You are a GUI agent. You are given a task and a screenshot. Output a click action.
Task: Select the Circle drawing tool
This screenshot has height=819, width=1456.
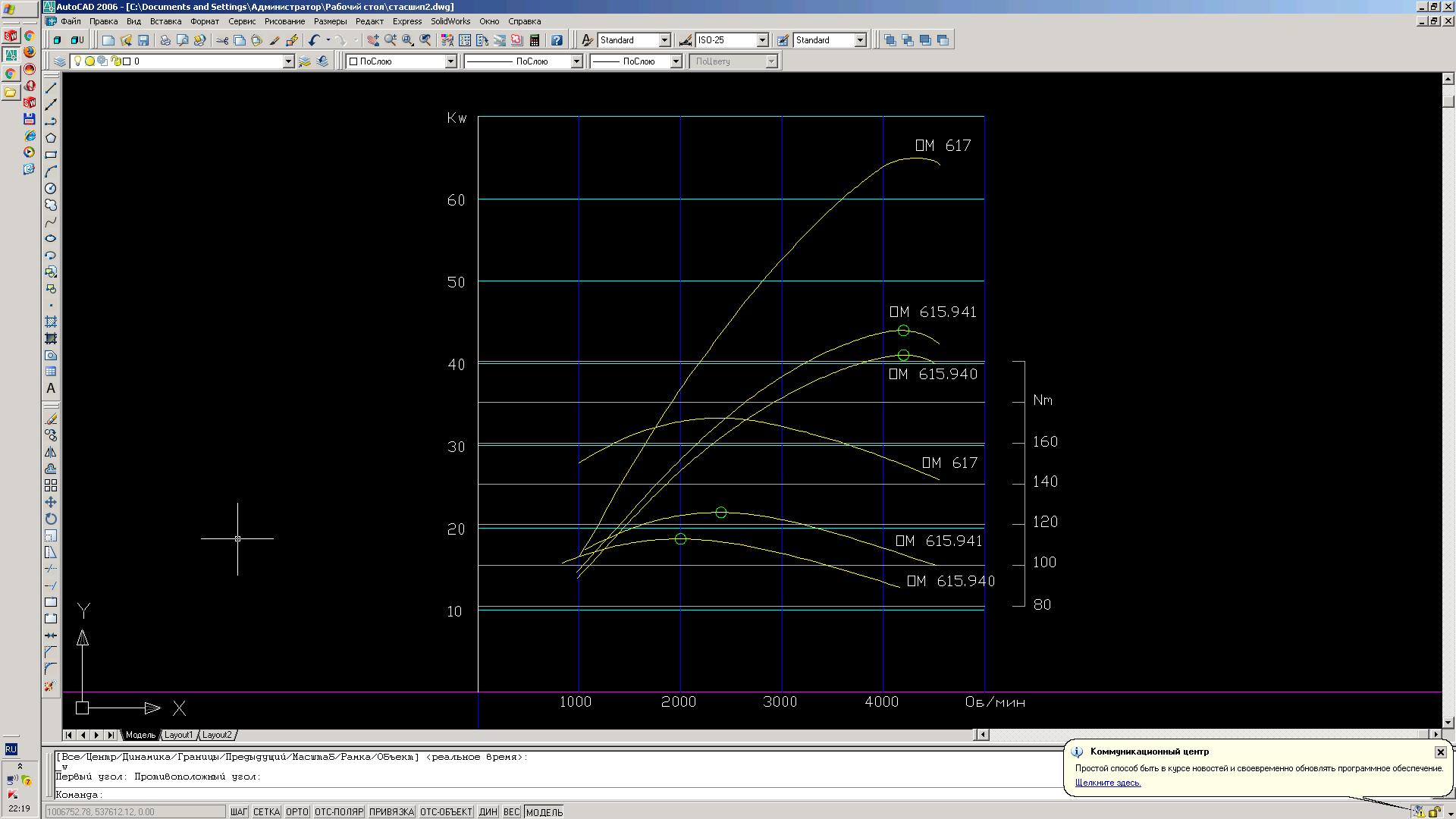pyautogui.click(x=51, y=188)
